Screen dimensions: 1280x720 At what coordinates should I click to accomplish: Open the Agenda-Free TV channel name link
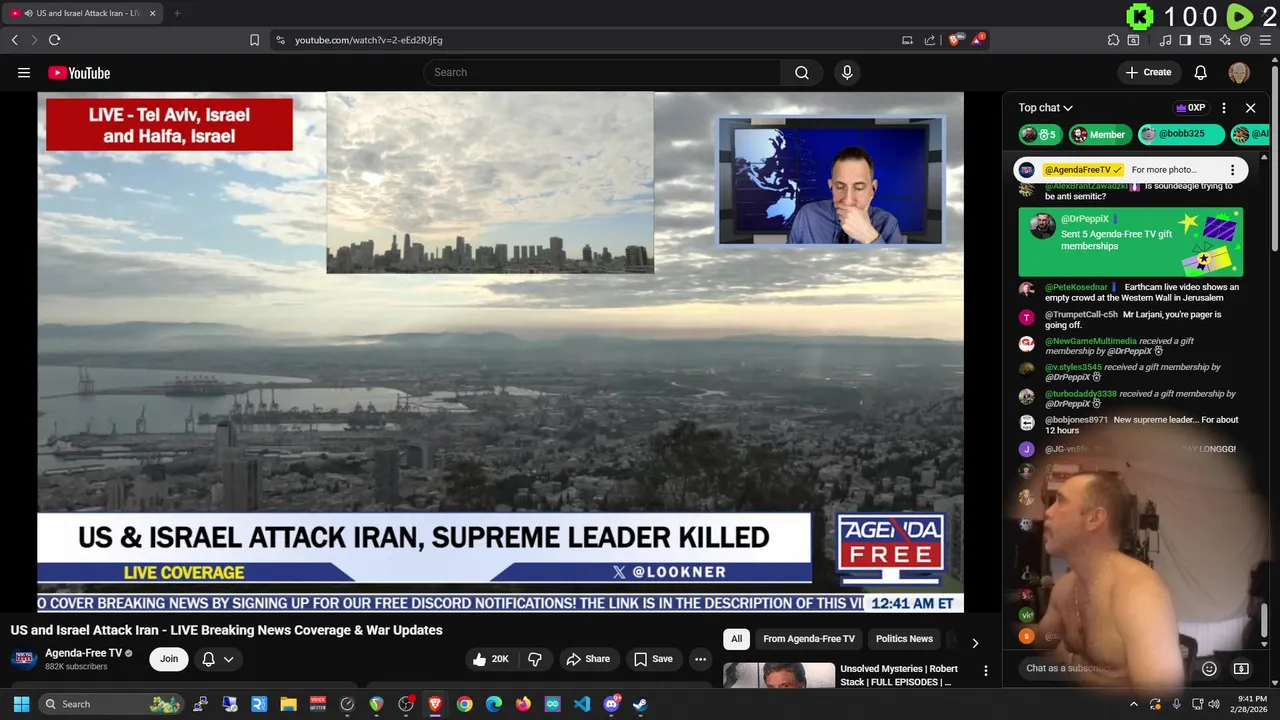pyautogui.click(x=83, y=653)
